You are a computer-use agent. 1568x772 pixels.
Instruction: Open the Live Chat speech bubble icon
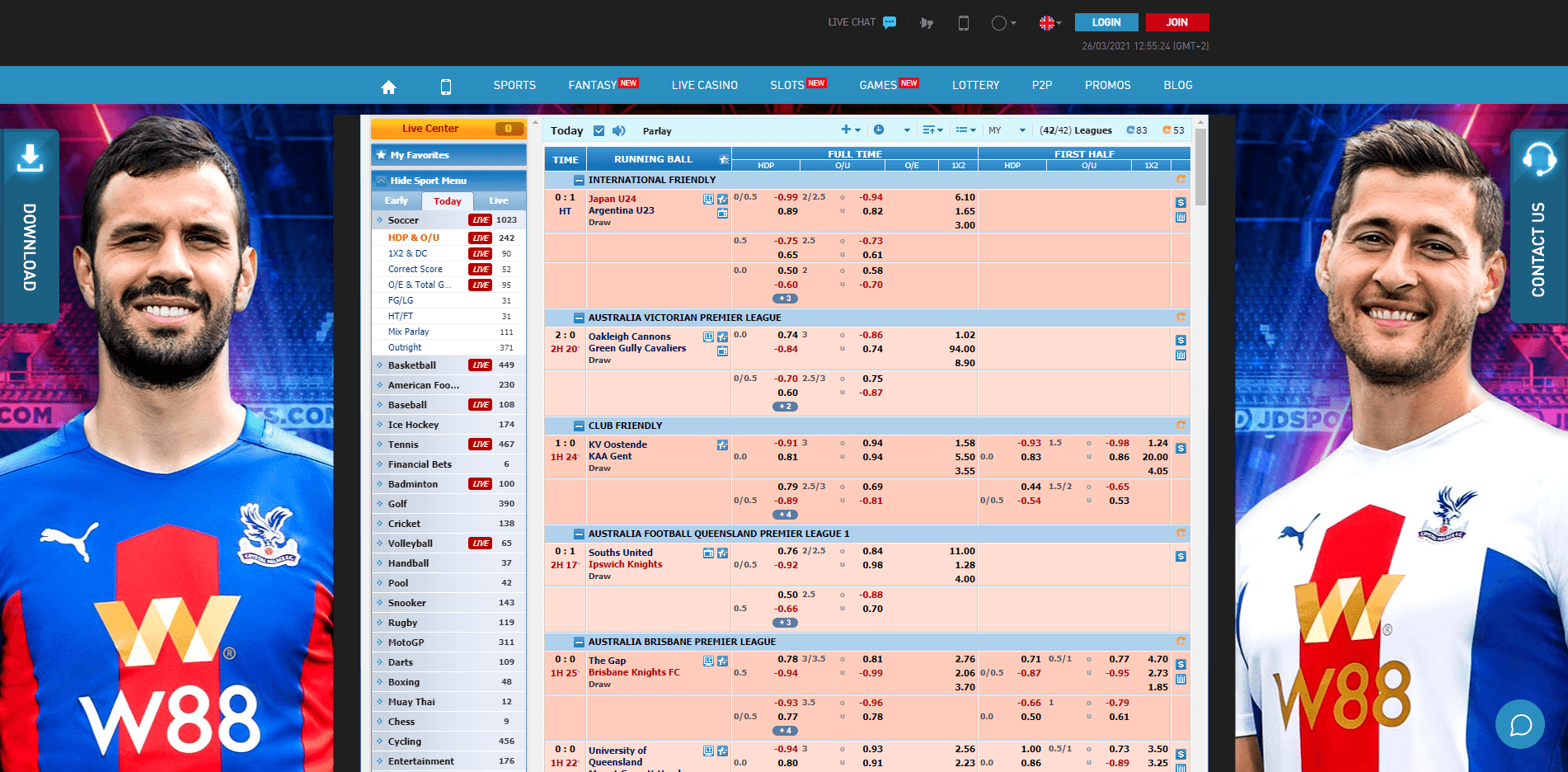pyautogui.click(x=890, y=23)
